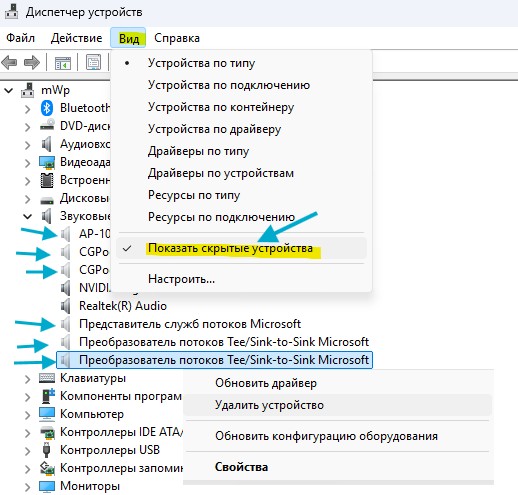Click the Мониторы display icon
518x495 pixels.
47,486
